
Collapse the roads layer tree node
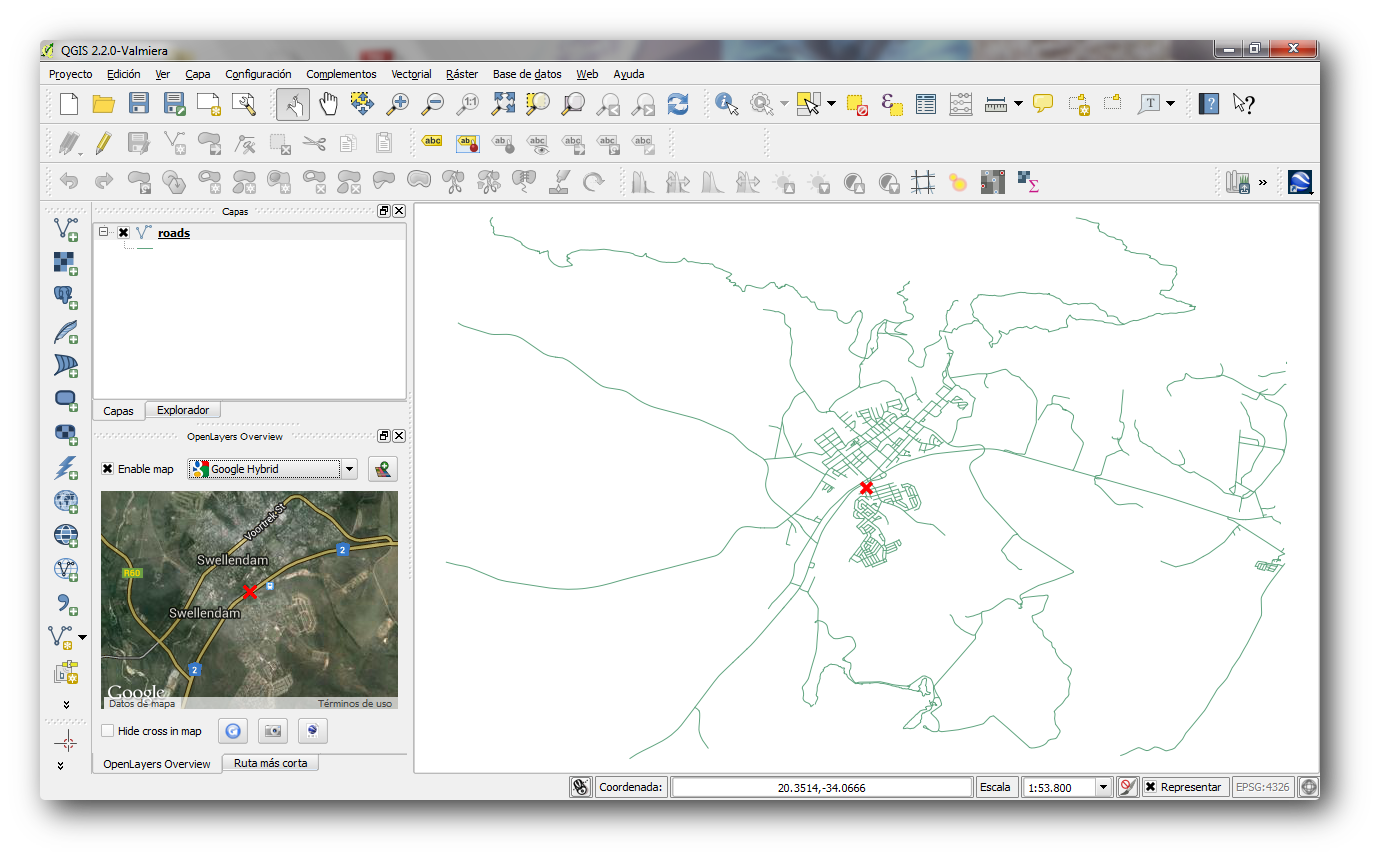click(x=104, y=232)
